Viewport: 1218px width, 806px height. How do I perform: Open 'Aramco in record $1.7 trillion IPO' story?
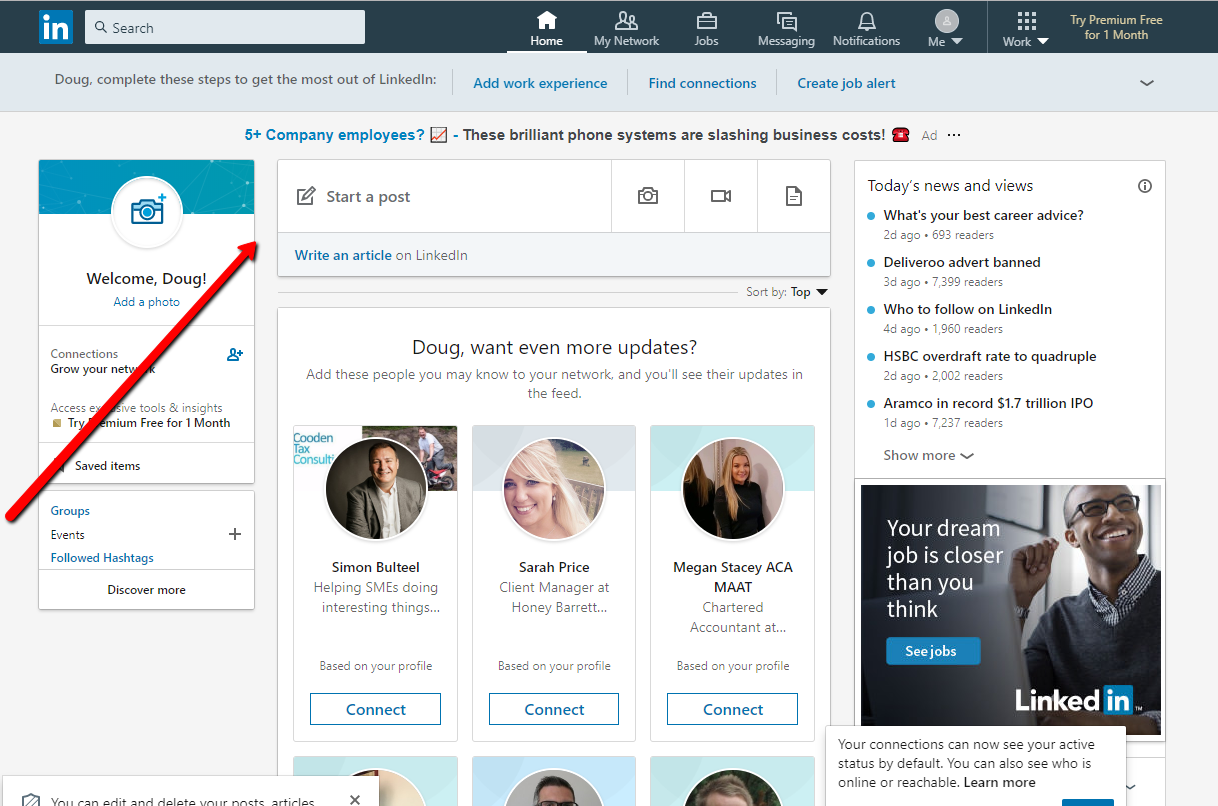[988, 403]
